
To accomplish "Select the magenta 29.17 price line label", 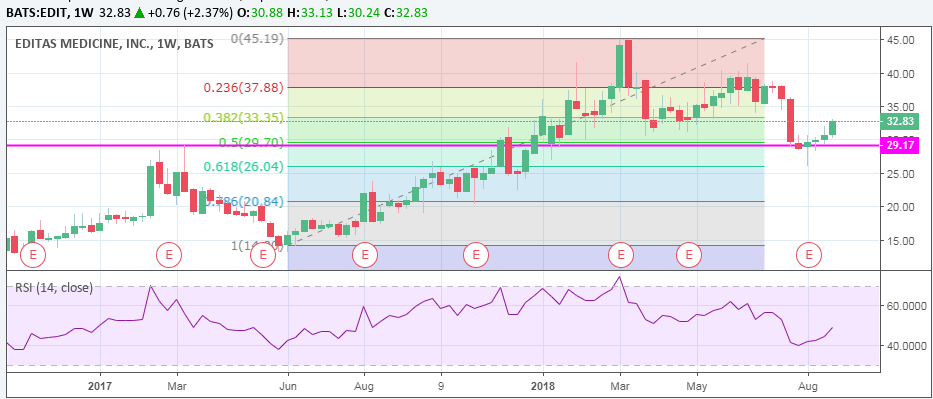I will point(901,145).
